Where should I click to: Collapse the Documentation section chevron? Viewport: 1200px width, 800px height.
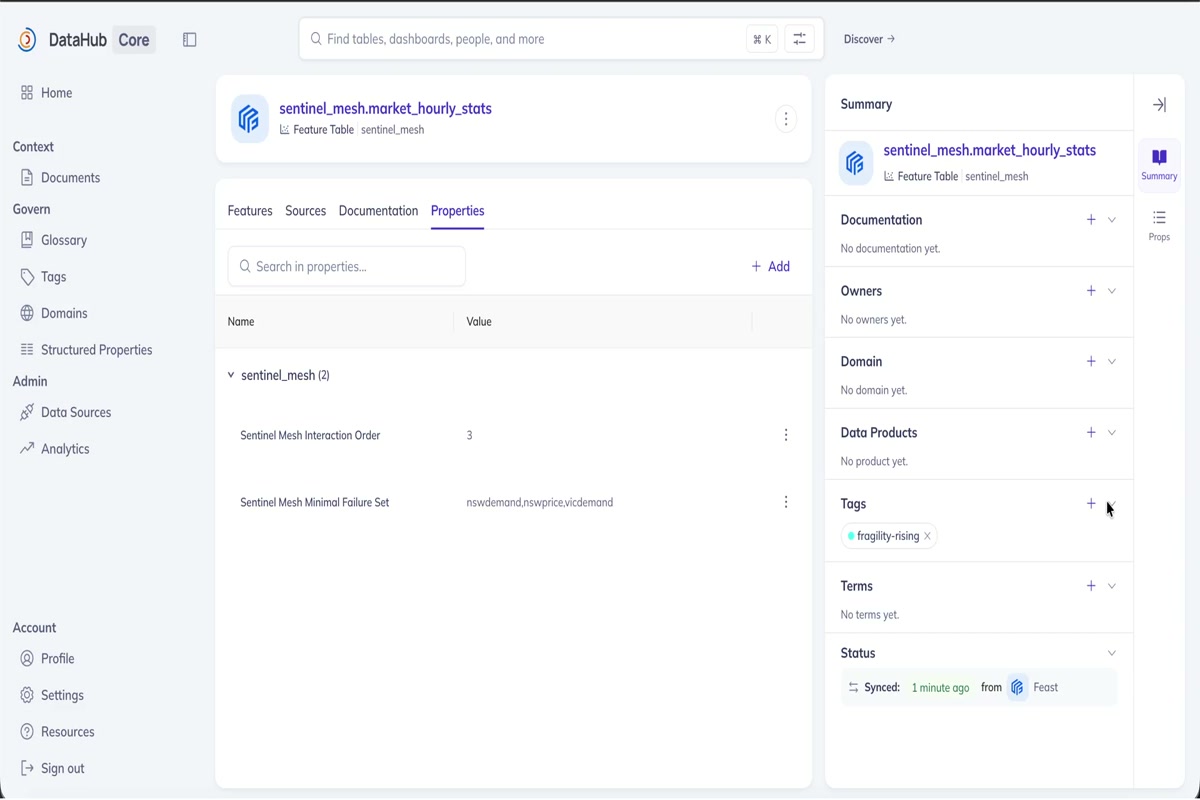pos(1112,220)
